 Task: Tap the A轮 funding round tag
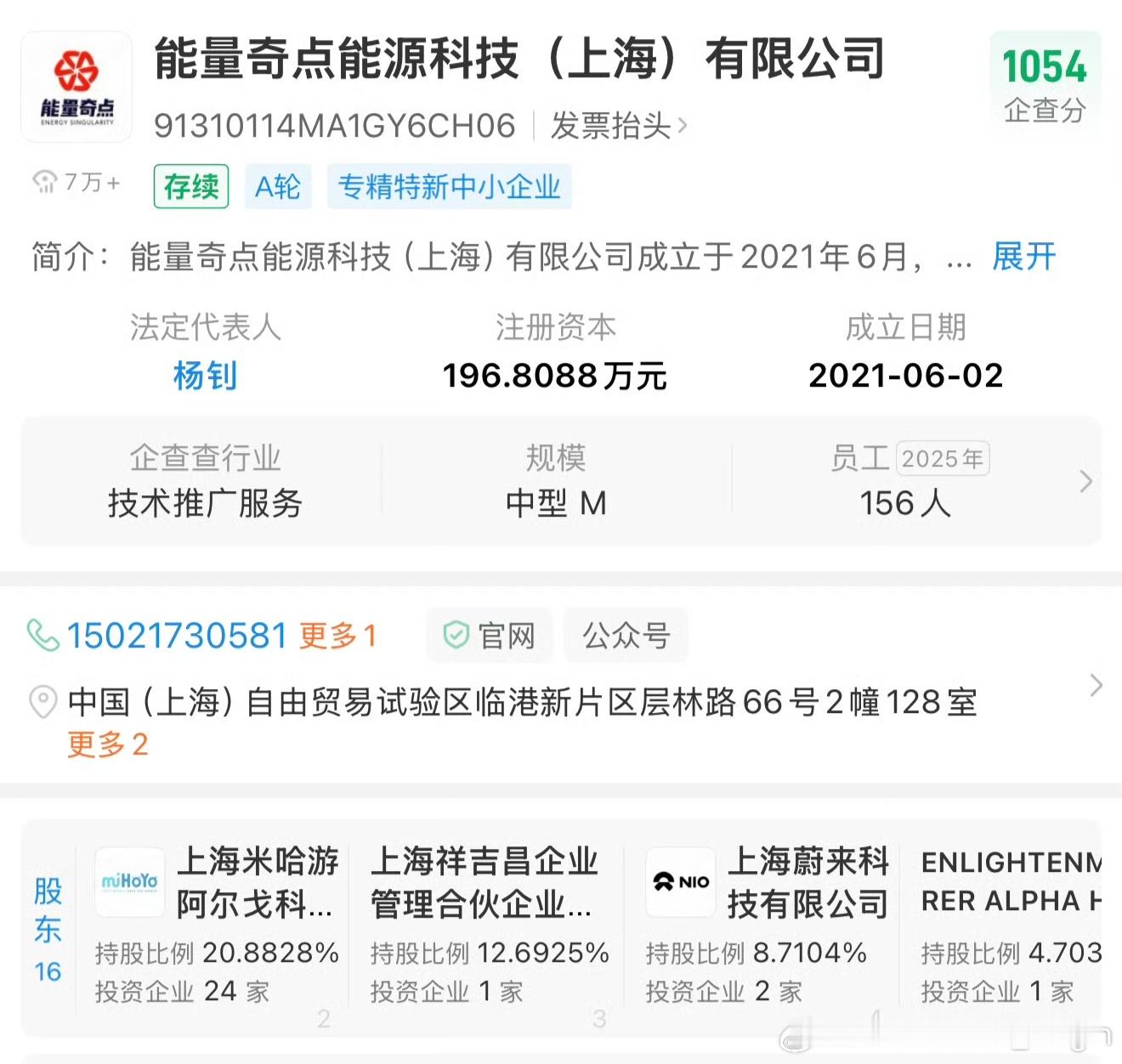point(278,186)
